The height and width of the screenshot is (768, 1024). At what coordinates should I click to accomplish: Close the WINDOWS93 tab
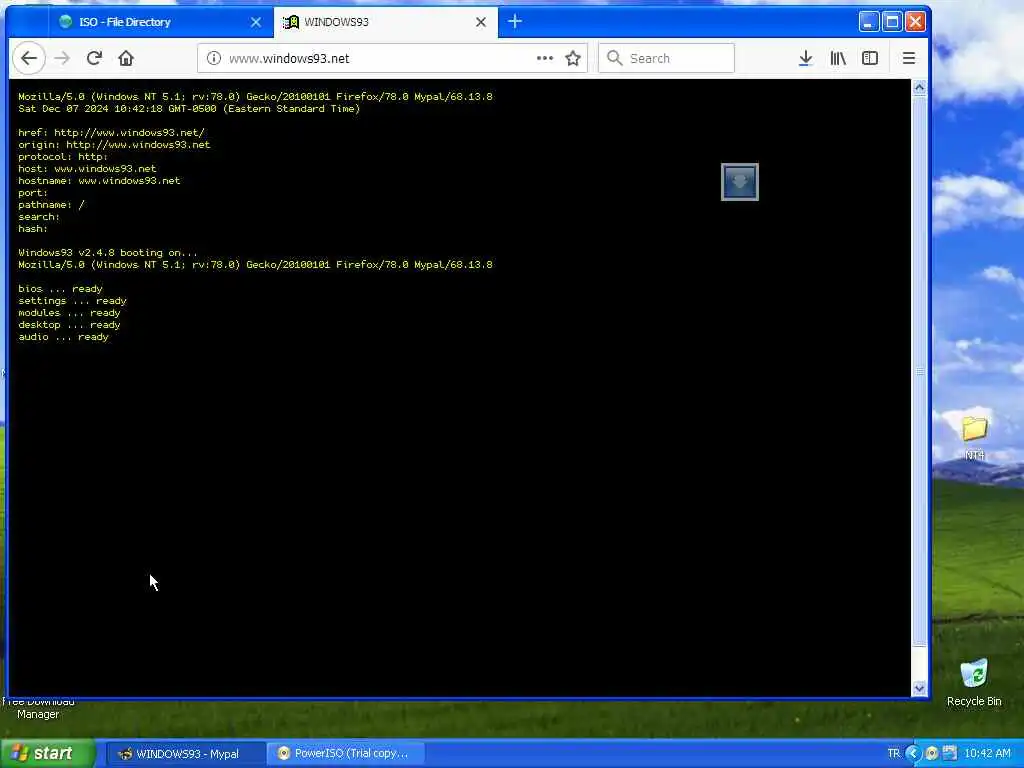tap(481, 22)
